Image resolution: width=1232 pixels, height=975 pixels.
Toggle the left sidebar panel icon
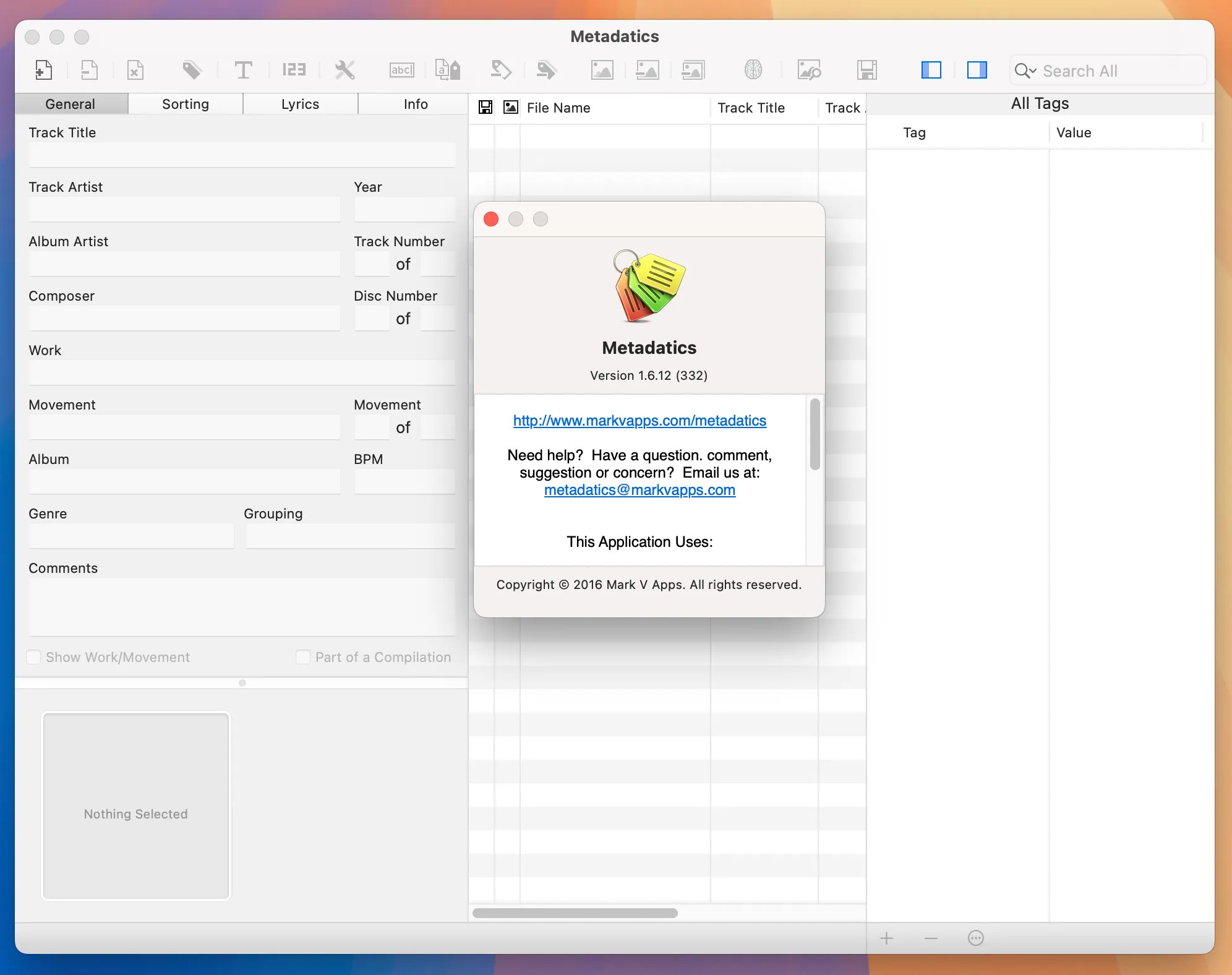(931, 70)
